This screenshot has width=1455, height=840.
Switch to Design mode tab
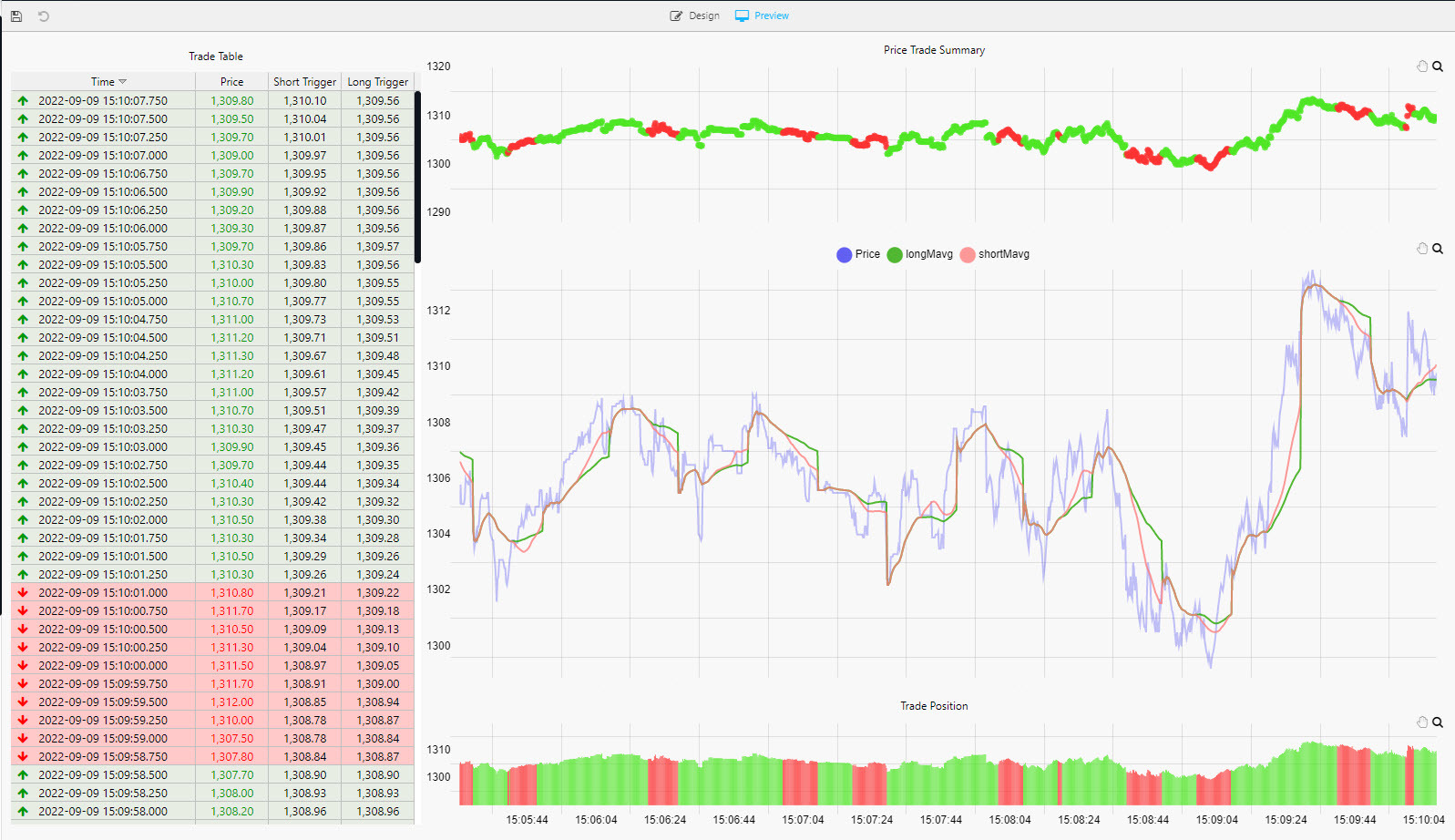click(694, 15)
